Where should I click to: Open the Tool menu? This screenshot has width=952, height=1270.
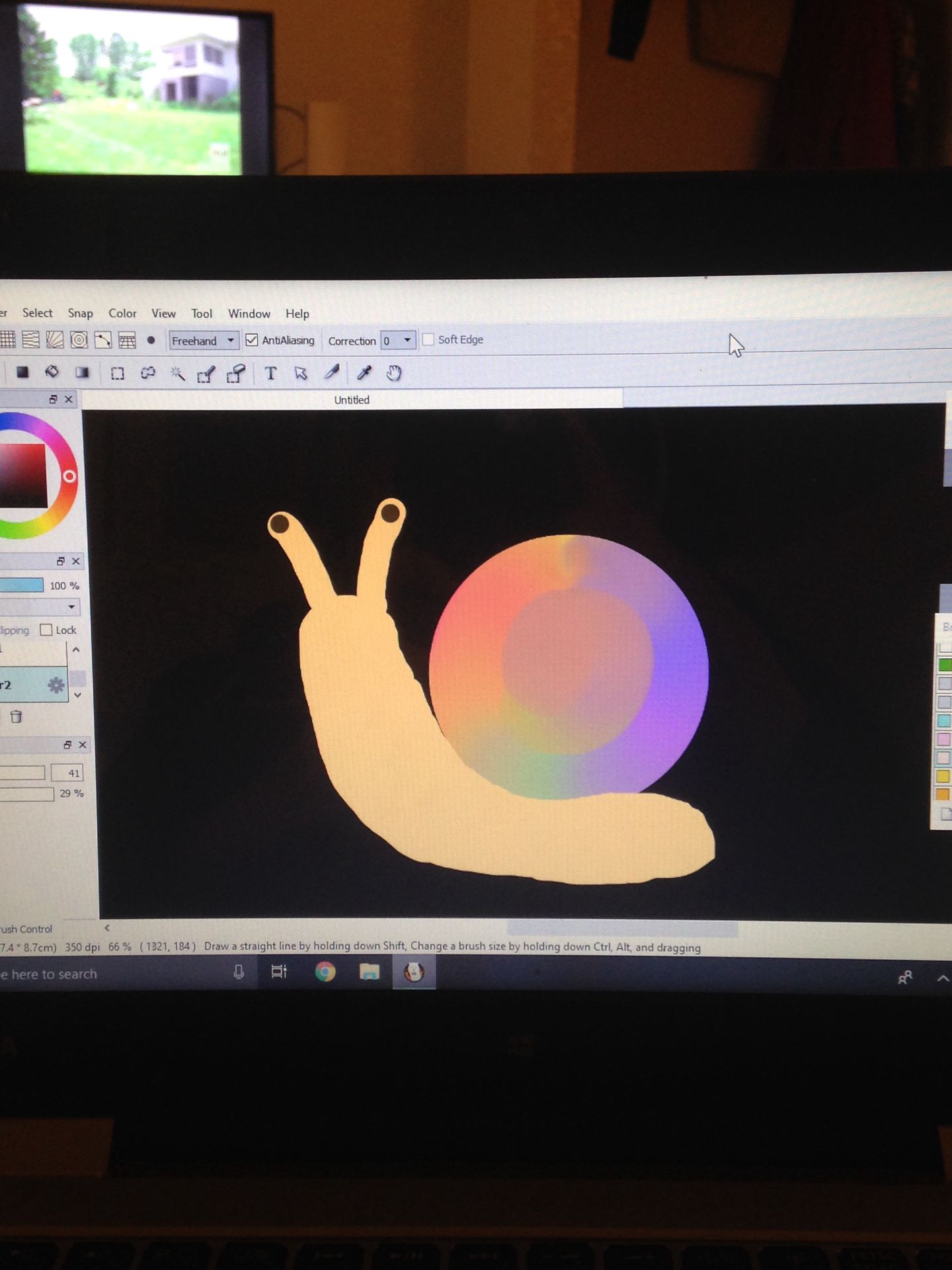202,314
